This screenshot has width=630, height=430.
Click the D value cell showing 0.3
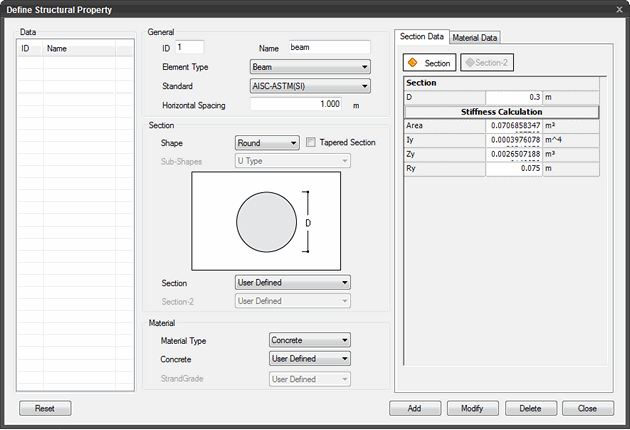coord(513,97)
